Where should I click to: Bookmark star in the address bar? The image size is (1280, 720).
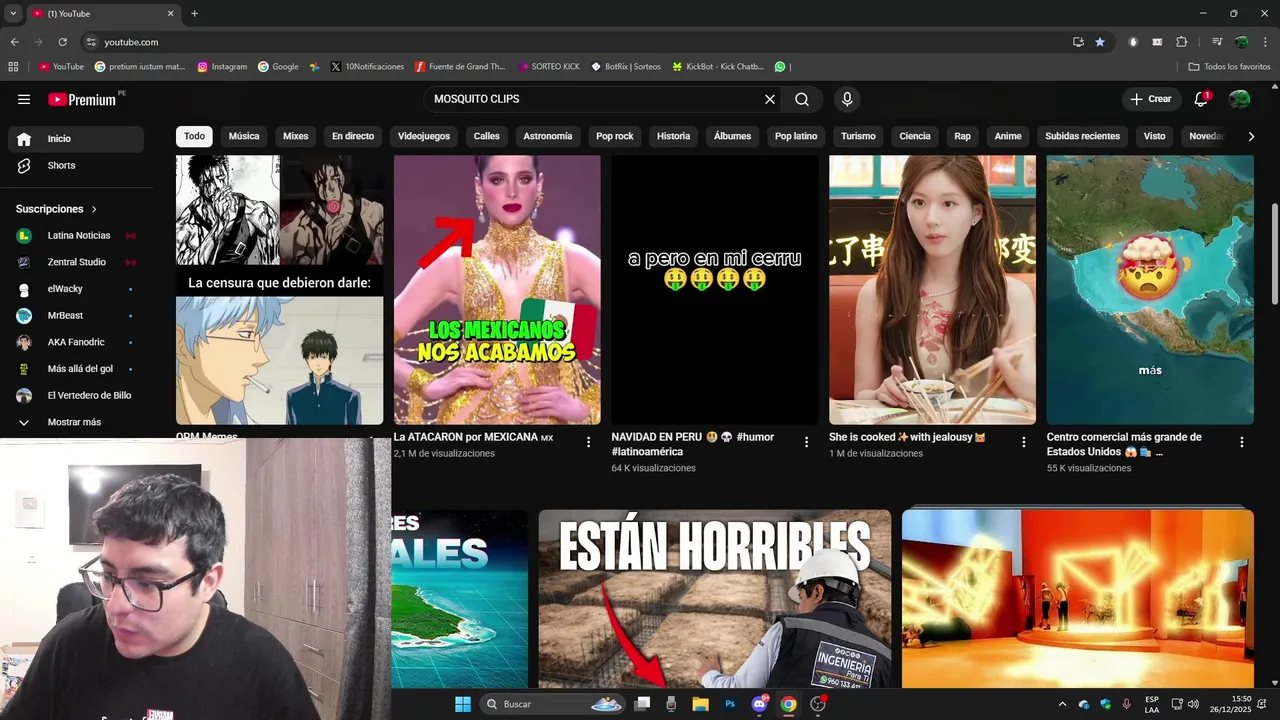point(1100,42)
